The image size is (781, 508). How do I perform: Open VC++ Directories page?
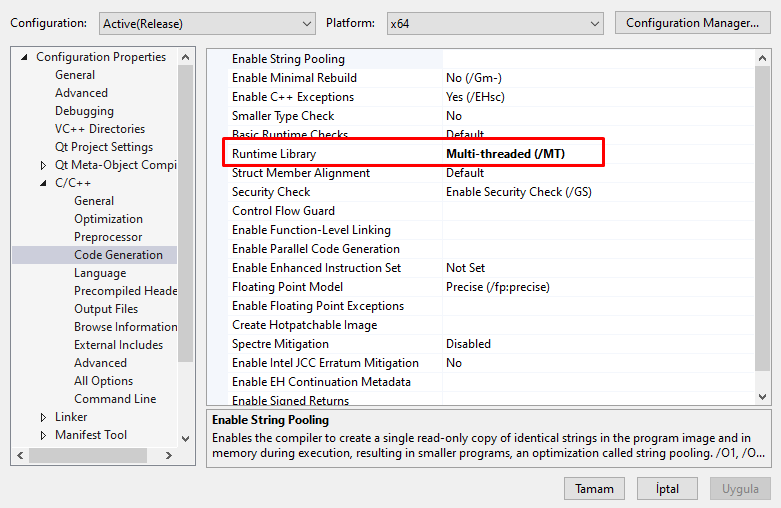coord(100,128)
